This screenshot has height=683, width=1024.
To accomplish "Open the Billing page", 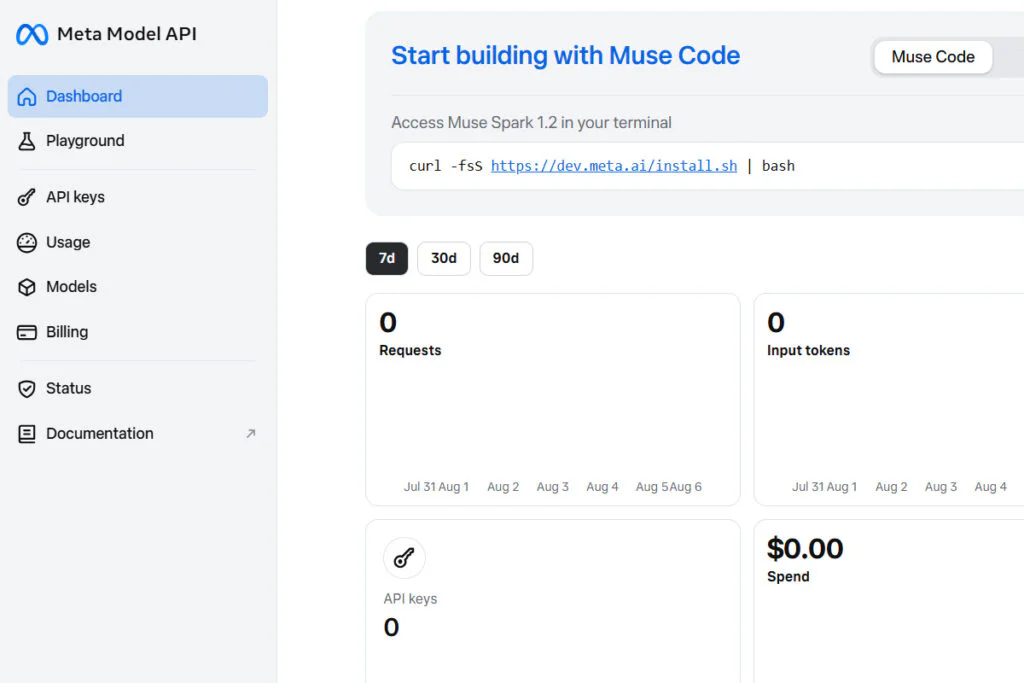I will tap(138, 332).
